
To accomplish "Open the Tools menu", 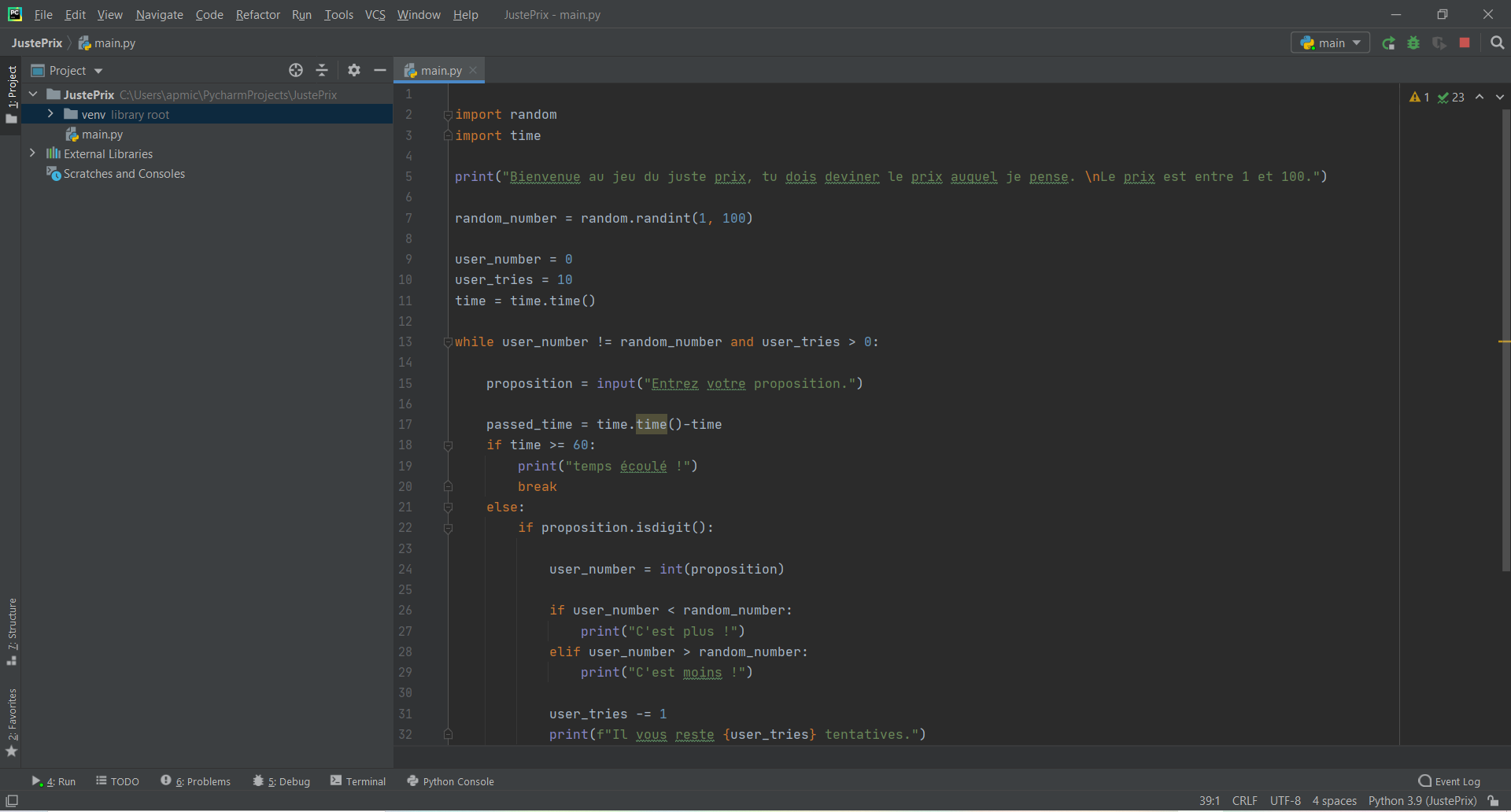I will pyautogui.click(x=338, y=15).
